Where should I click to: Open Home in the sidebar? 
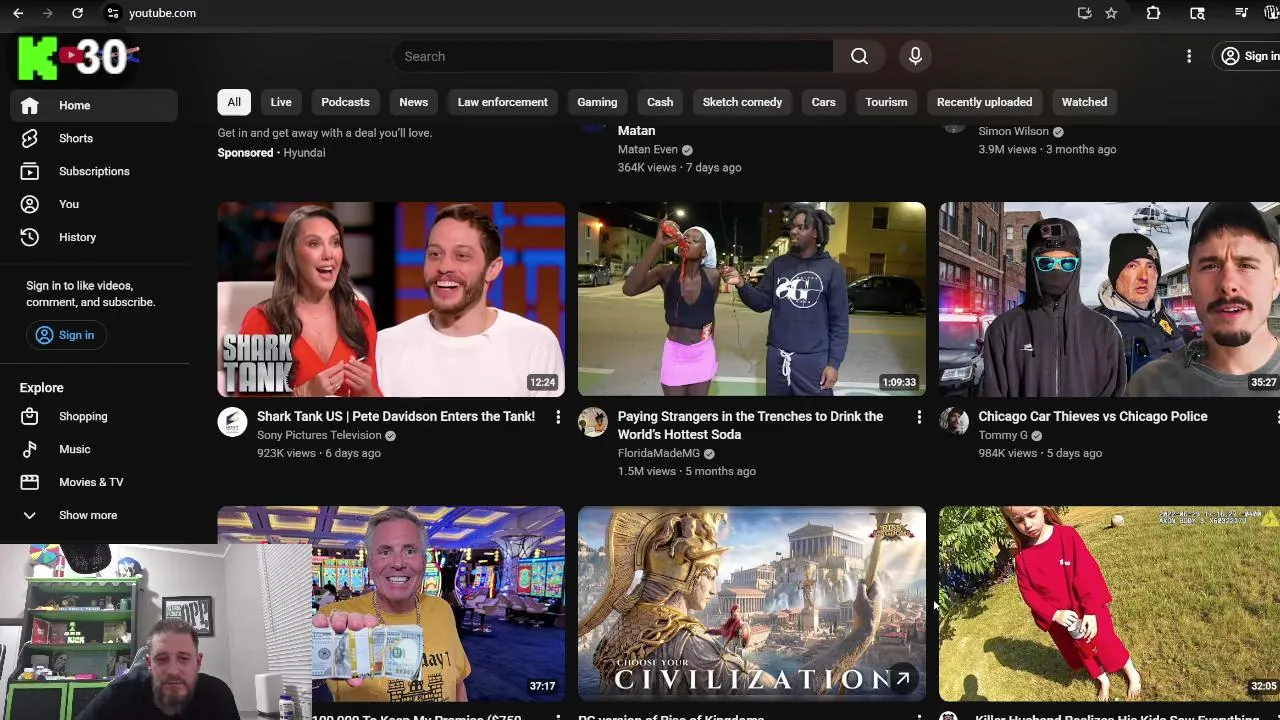94,105
